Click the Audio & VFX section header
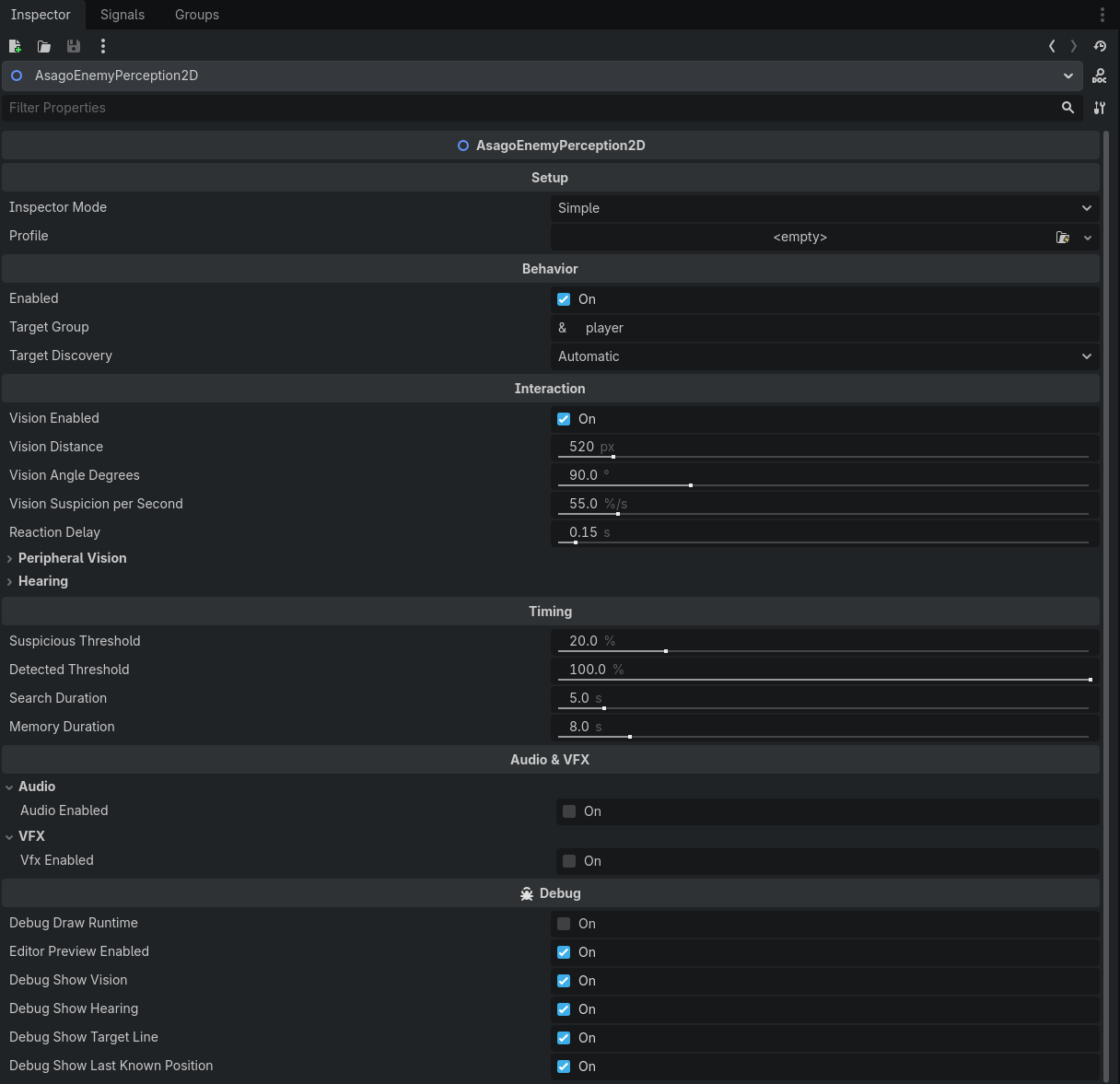The height and width of the screenshot is (1084, 1120). [550, 760]
